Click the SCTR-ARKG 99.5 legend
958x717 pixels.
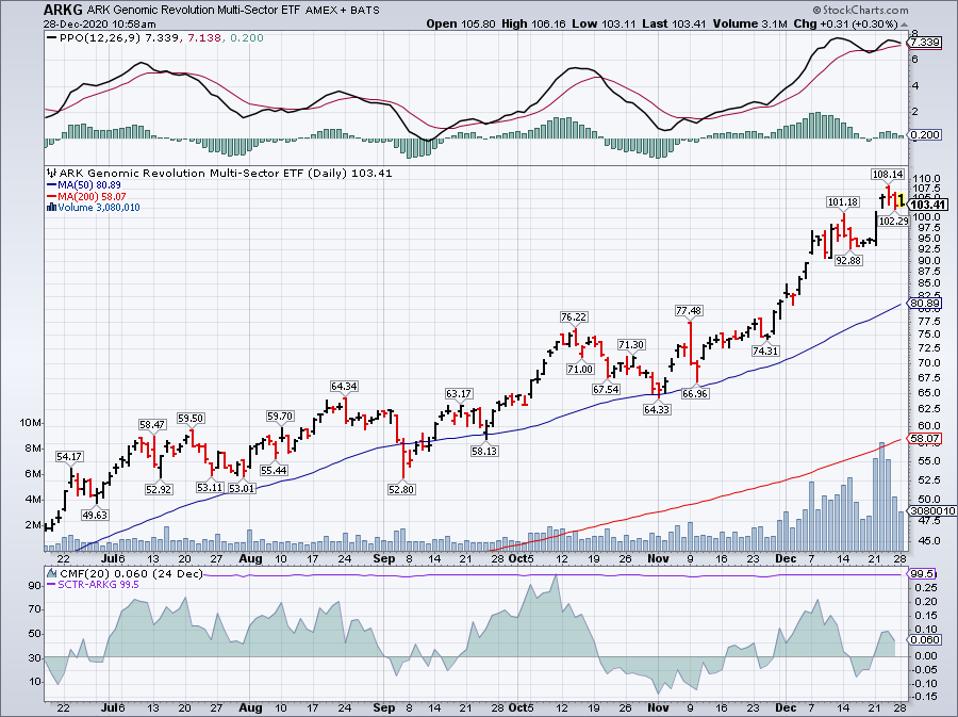(93, 584)
